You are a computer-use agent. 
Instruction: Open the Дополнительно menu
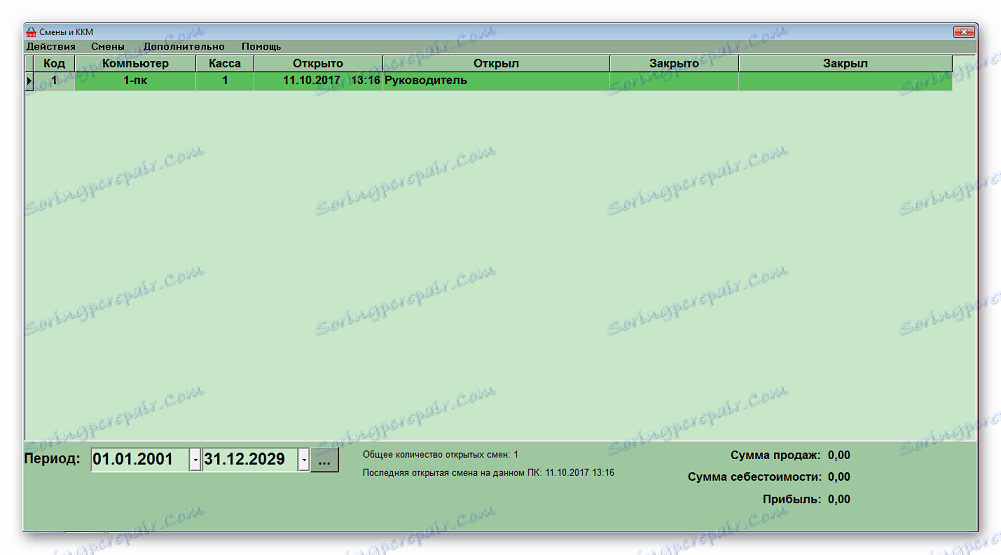coord(184,47)
